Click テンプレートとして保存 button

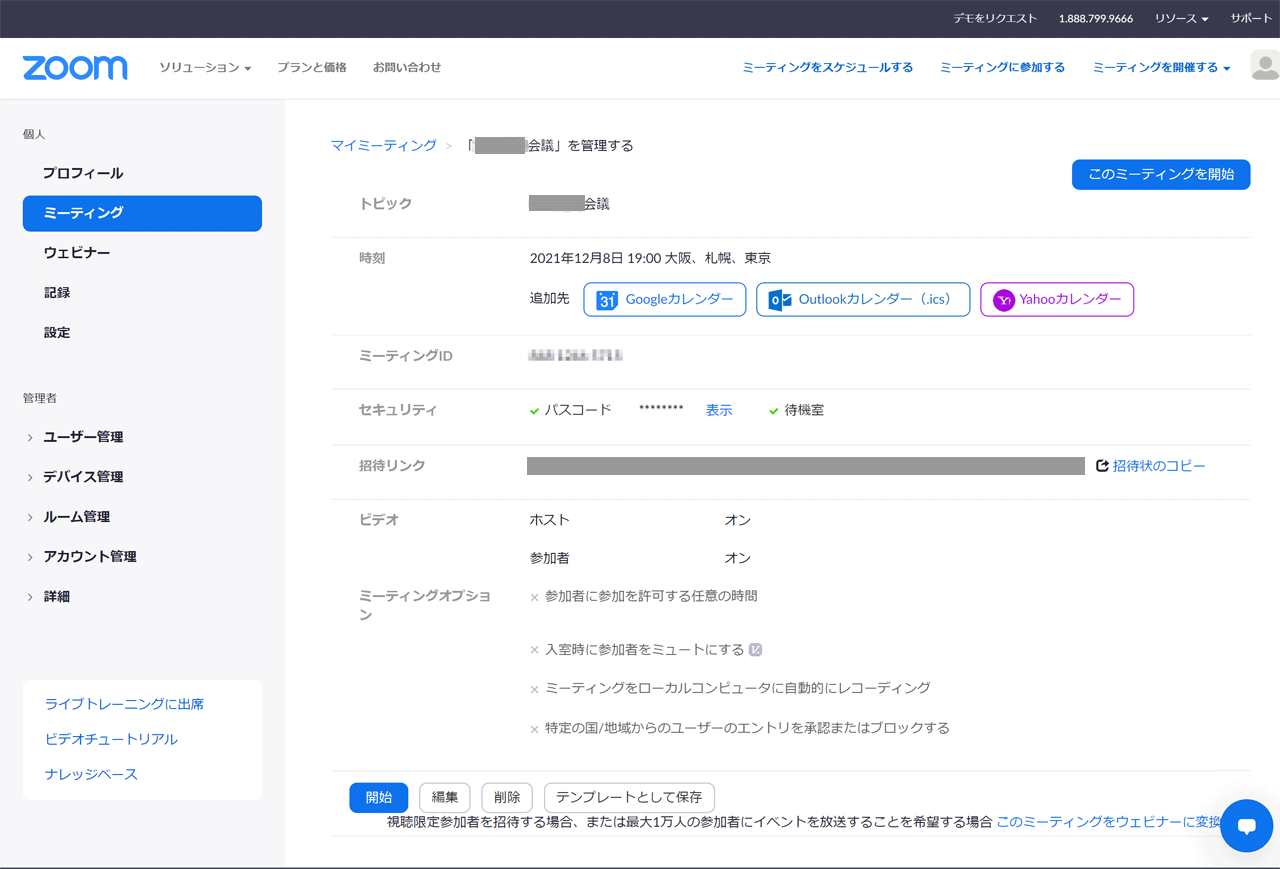pos(629,798)
